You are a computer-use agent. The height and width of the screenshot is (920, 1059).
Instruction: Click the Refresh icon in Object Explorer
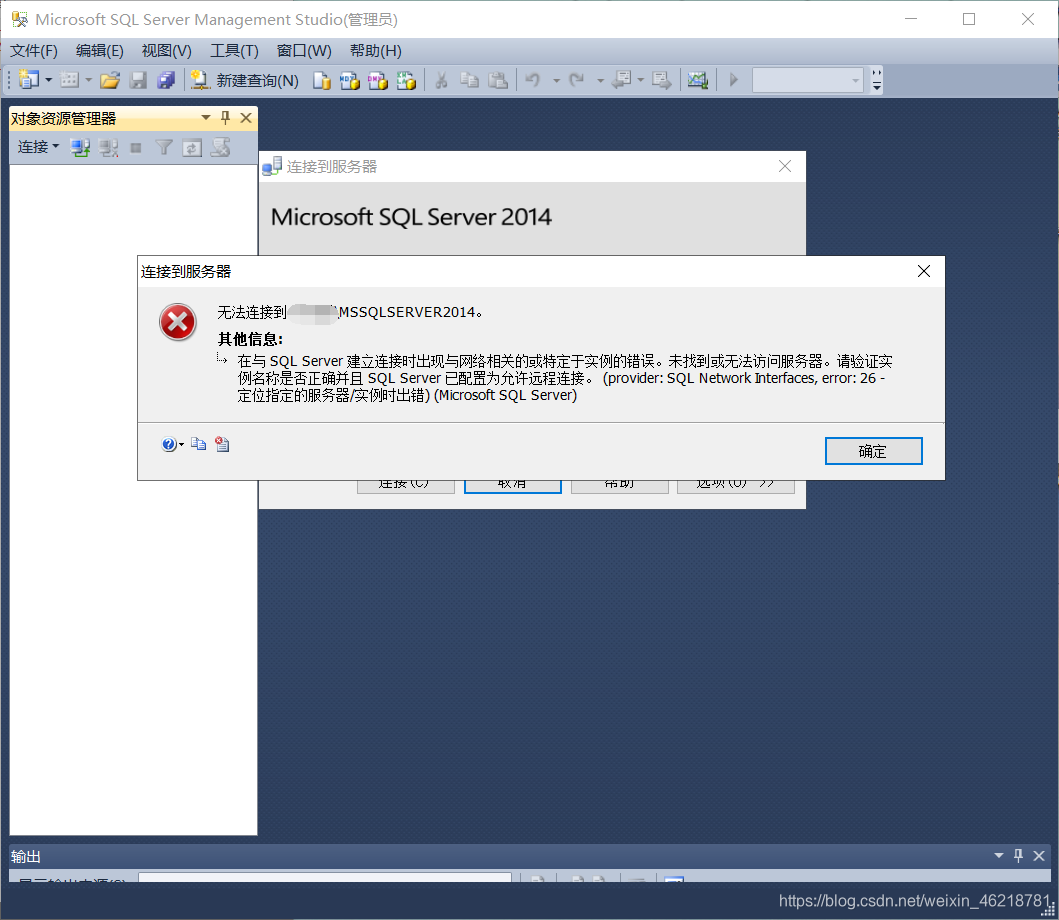[x=192, y=147]
